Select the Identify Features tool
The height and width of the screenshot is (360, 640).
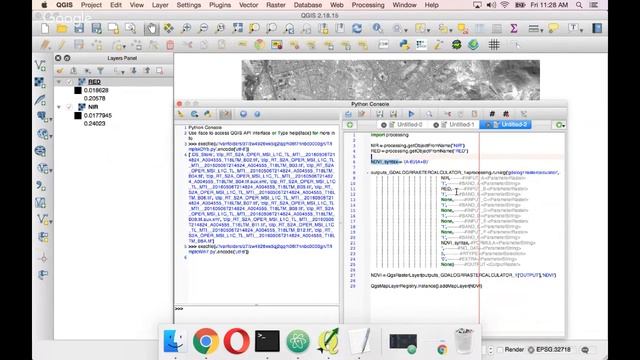click(378, 28)
